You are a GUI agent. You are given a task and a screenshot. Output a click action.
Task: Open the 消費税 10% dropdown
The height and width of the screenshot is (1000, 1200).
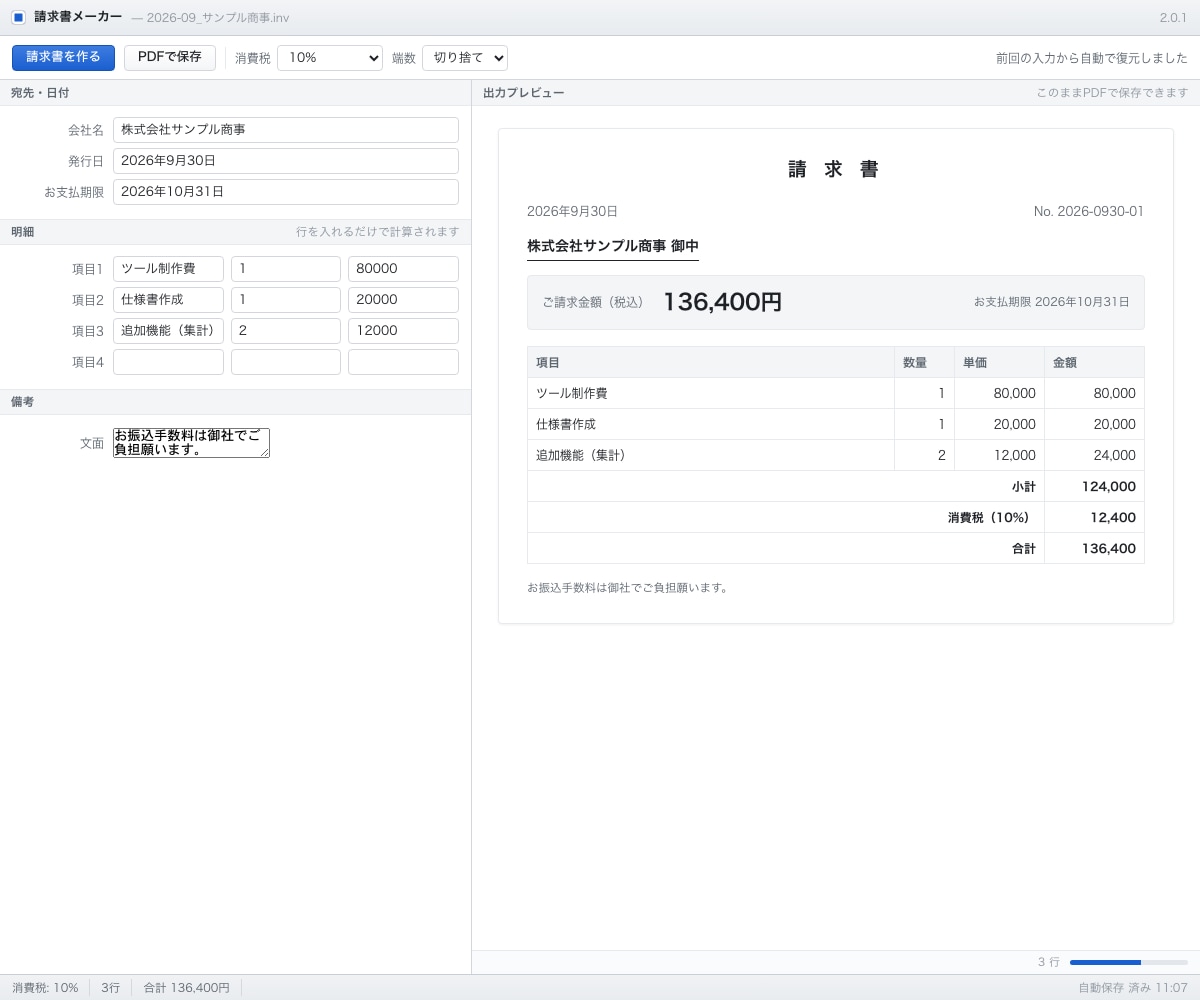[330, 58]
